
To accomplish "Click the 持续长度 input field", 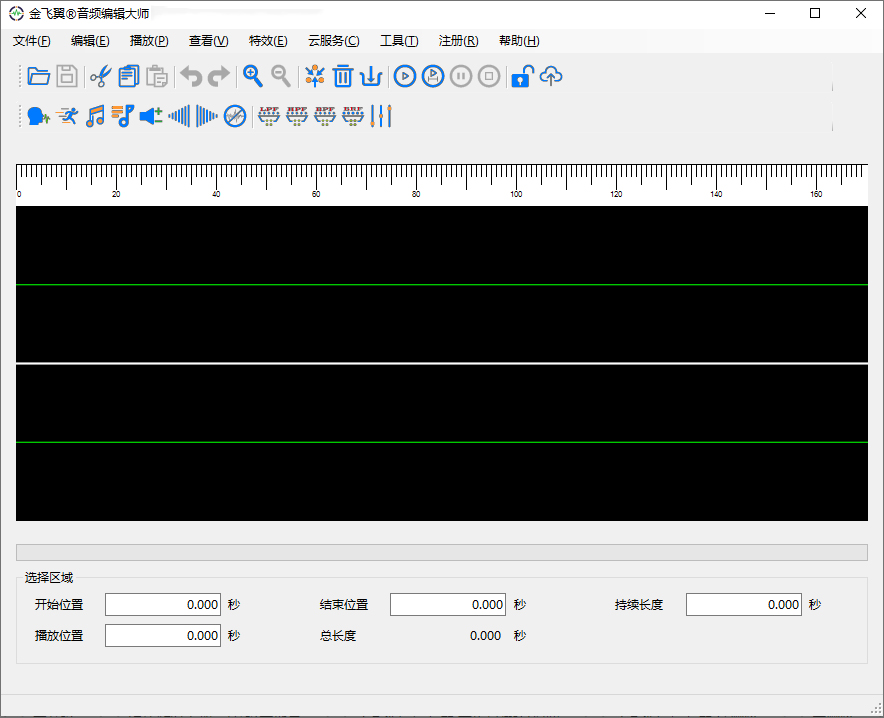I will 743,604.
